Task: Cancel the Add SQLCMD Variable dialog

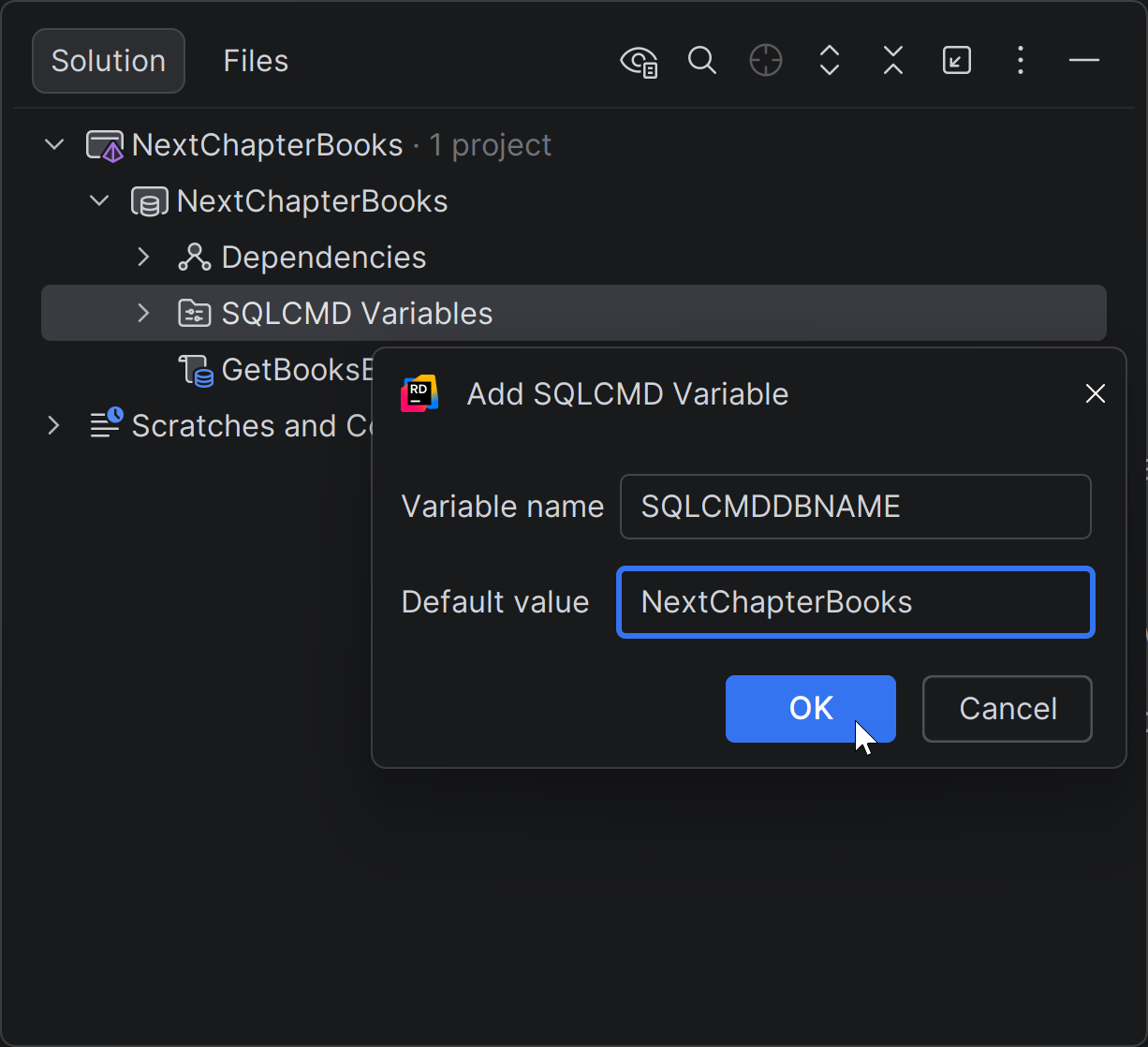Action: pyautogui.click(x=1007, y=709)
